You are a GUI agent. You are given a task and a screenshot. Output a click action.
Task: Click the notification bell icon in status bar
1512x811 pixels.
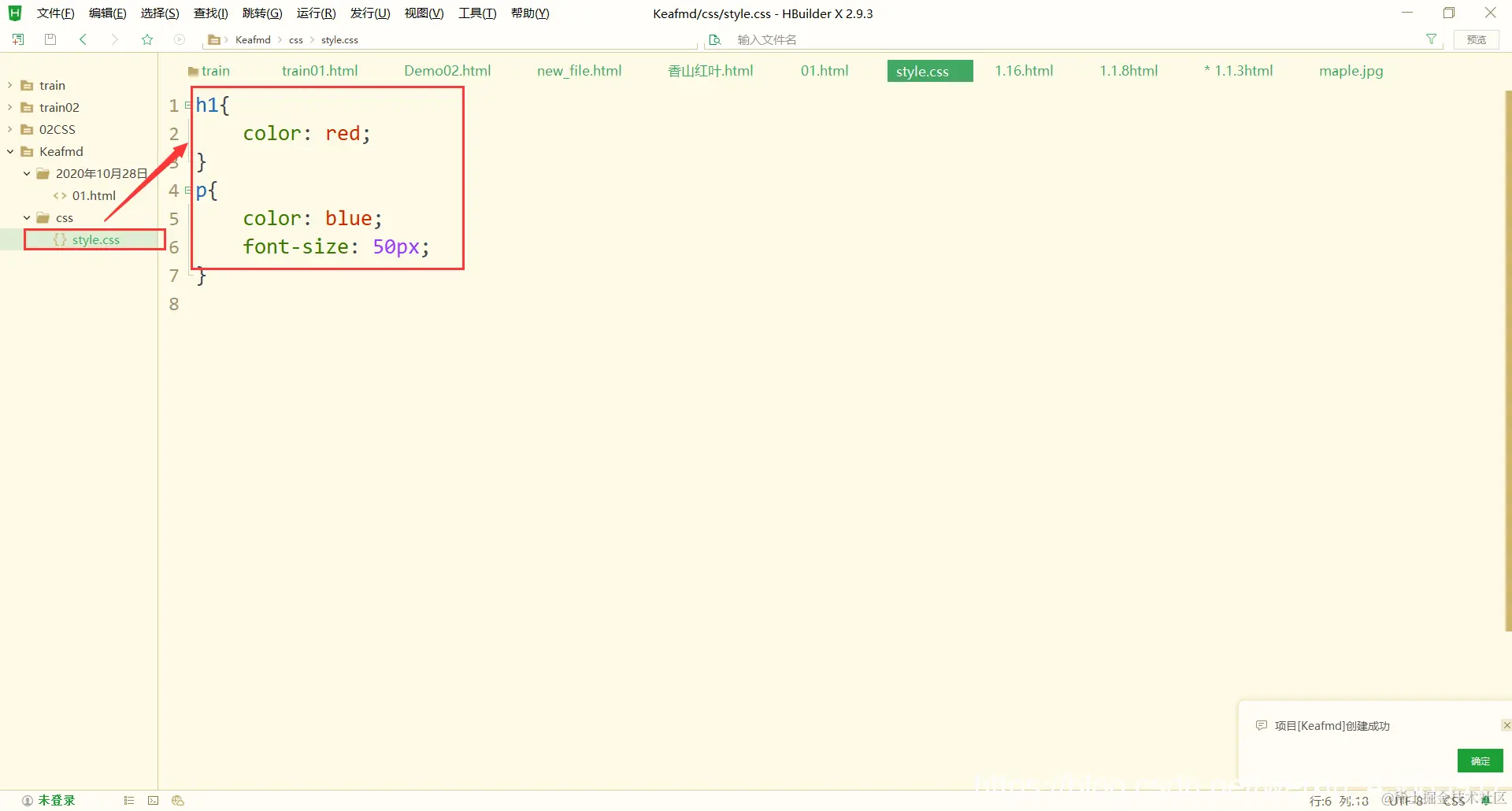(1486, 801)
